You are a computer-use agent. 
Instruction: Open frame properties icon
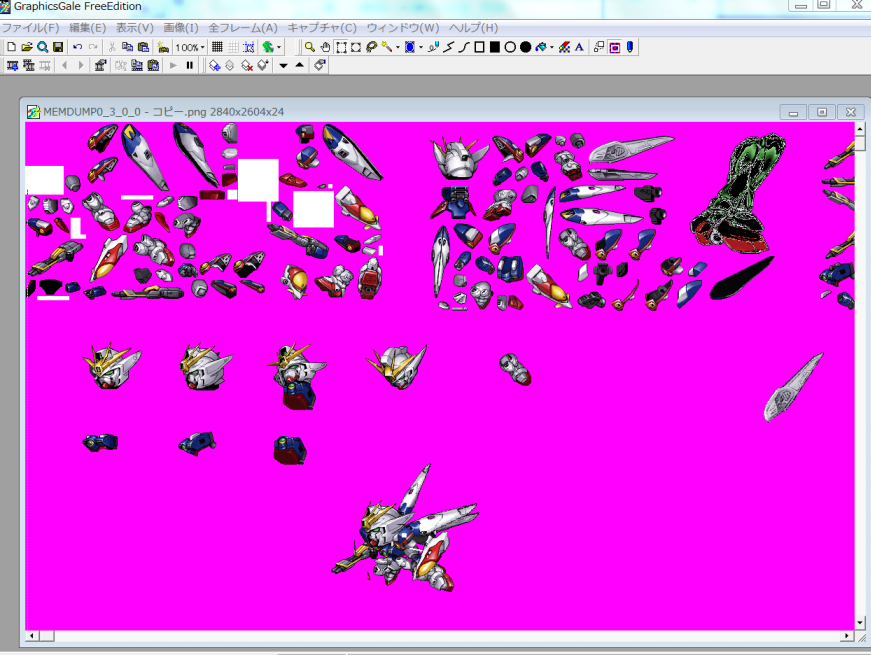[x=100, y=66]
